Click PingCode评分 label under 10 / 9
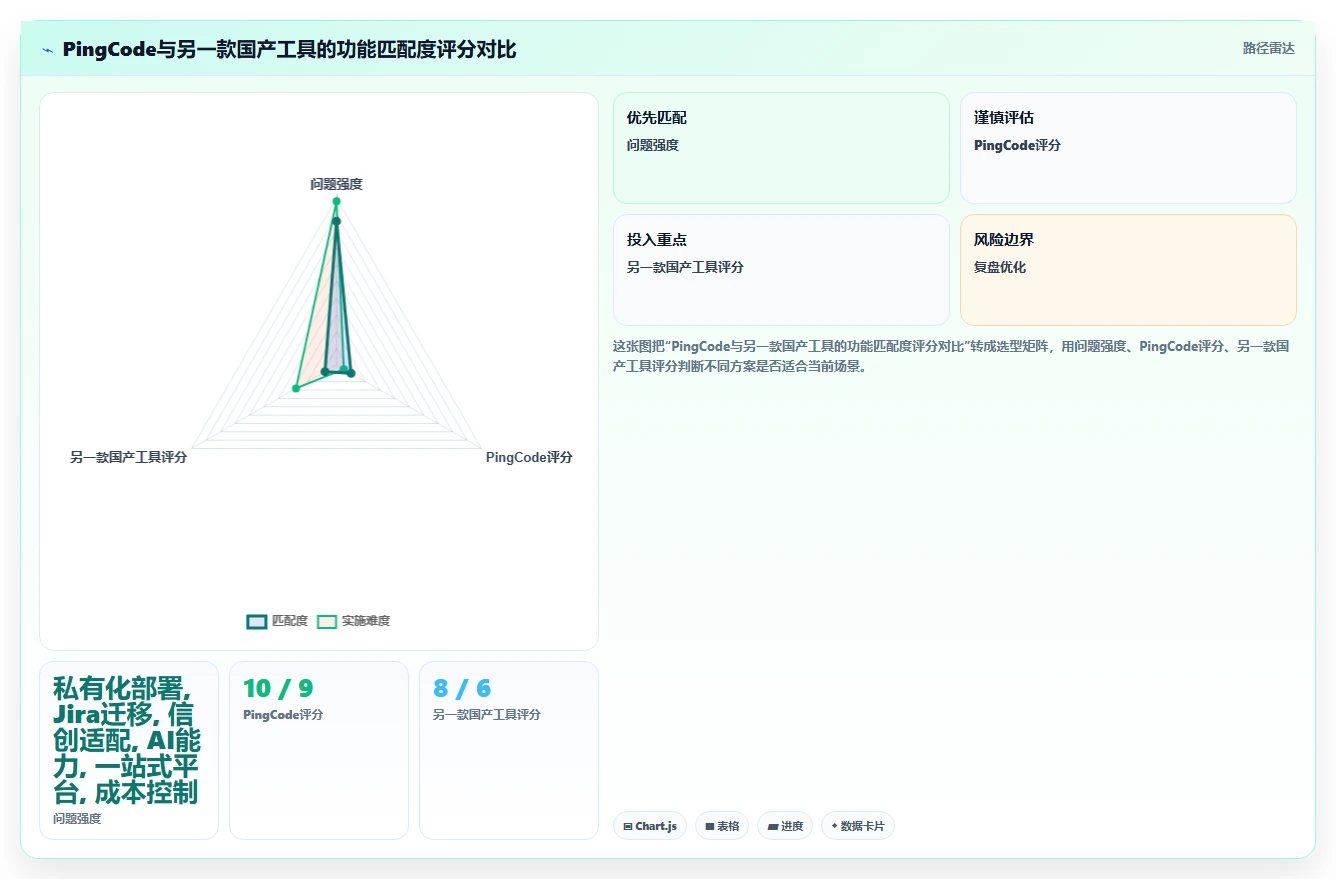Viewport: 1336px width, 879px height. pos(283,715)
